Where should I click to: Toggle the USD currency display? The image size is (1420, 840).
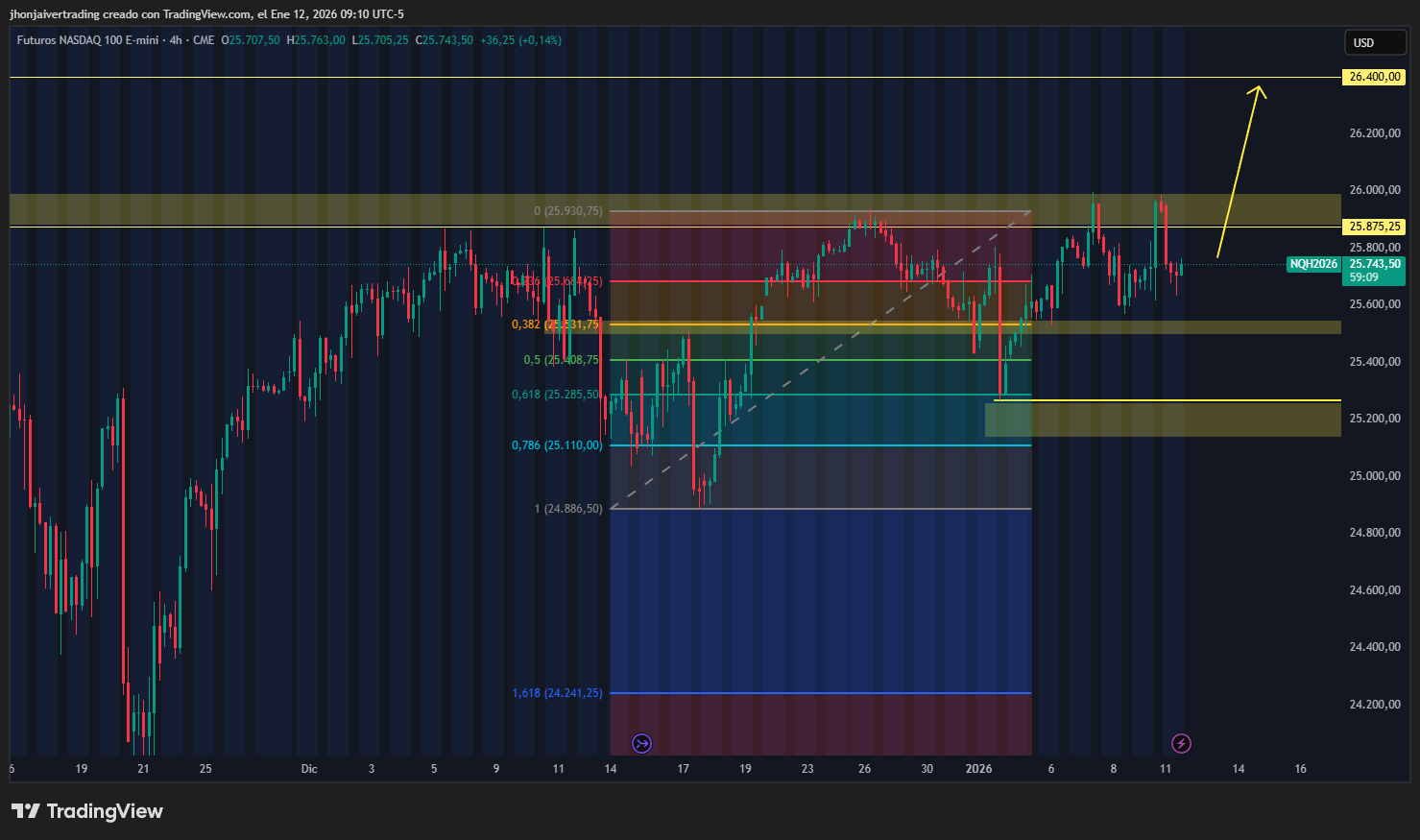coord(1375,42)
